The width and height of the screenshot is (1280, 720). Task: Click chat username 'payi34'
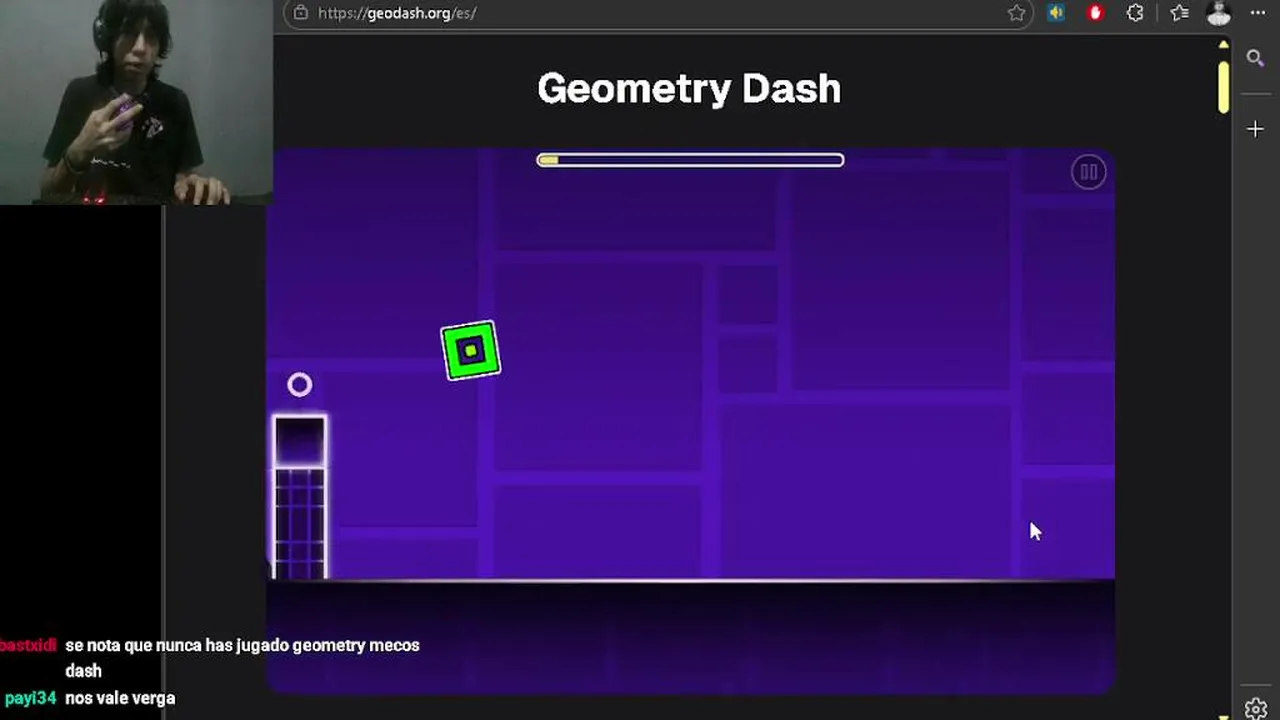(30, 698)
